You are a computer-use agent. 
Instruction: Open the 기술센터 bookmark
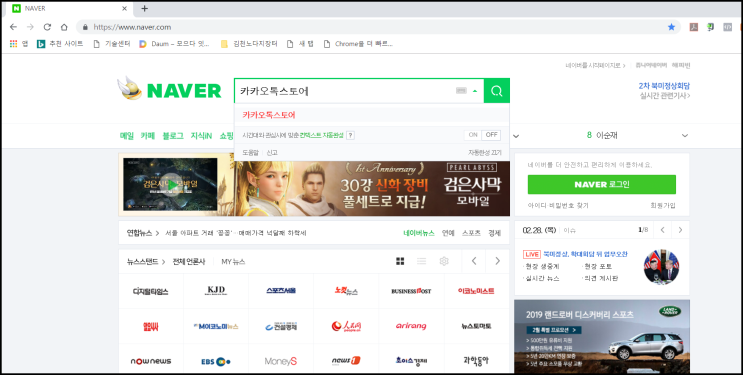(x=112, y=44)
